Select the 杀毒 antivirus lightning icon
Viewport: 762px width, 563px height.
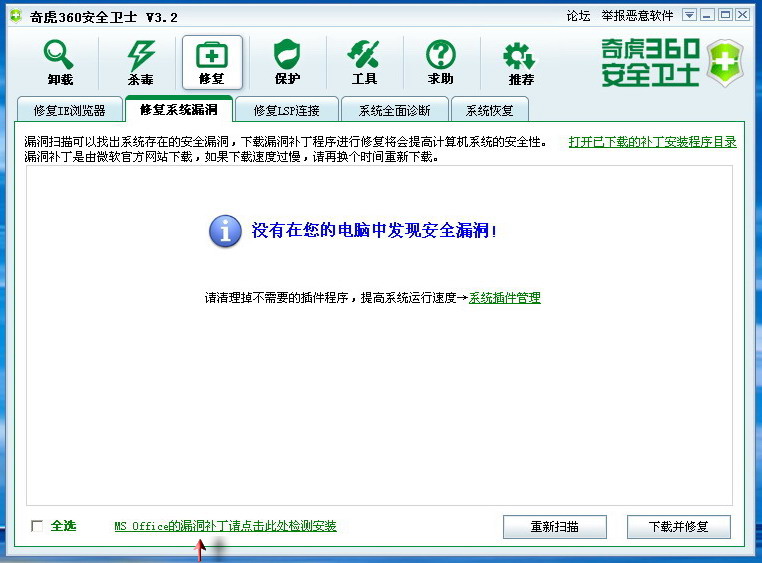(140, 62)
